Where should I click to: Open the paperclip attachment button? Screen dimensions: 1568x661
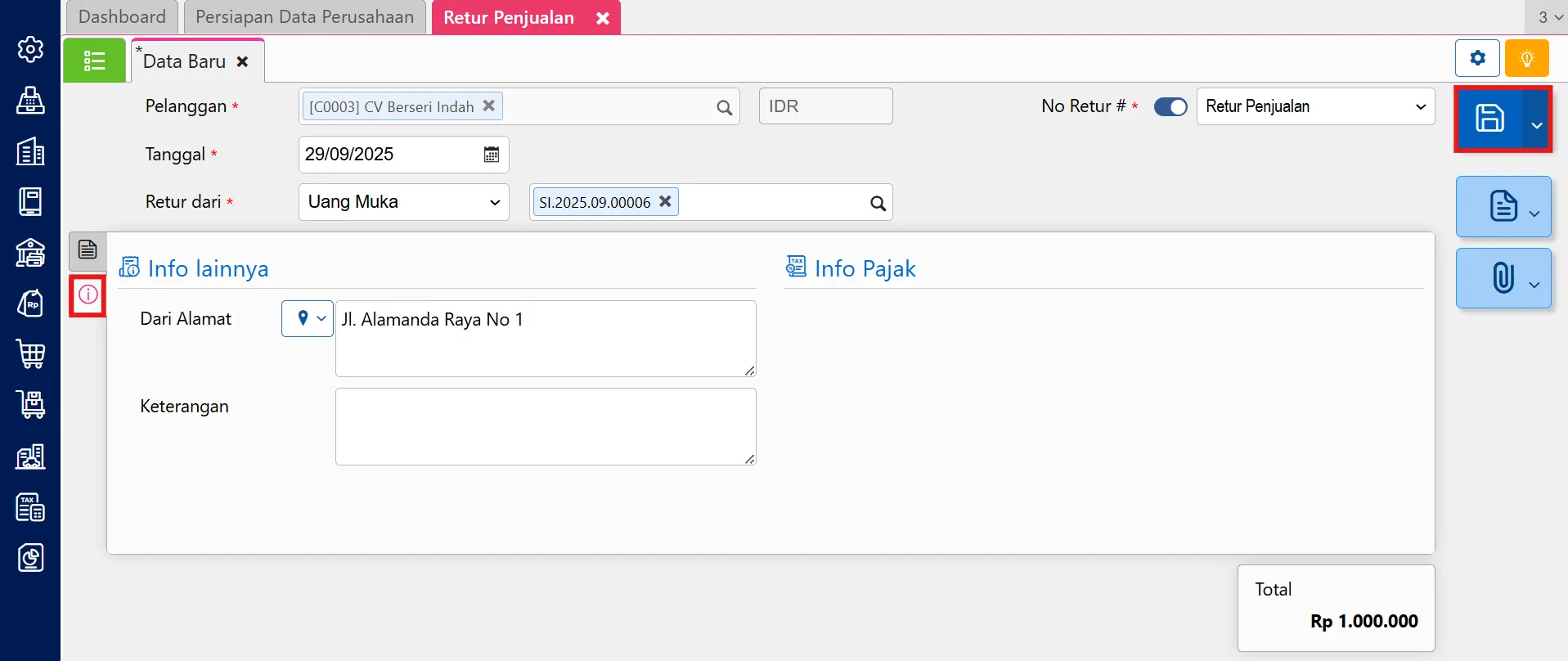tap(1503, 278)
